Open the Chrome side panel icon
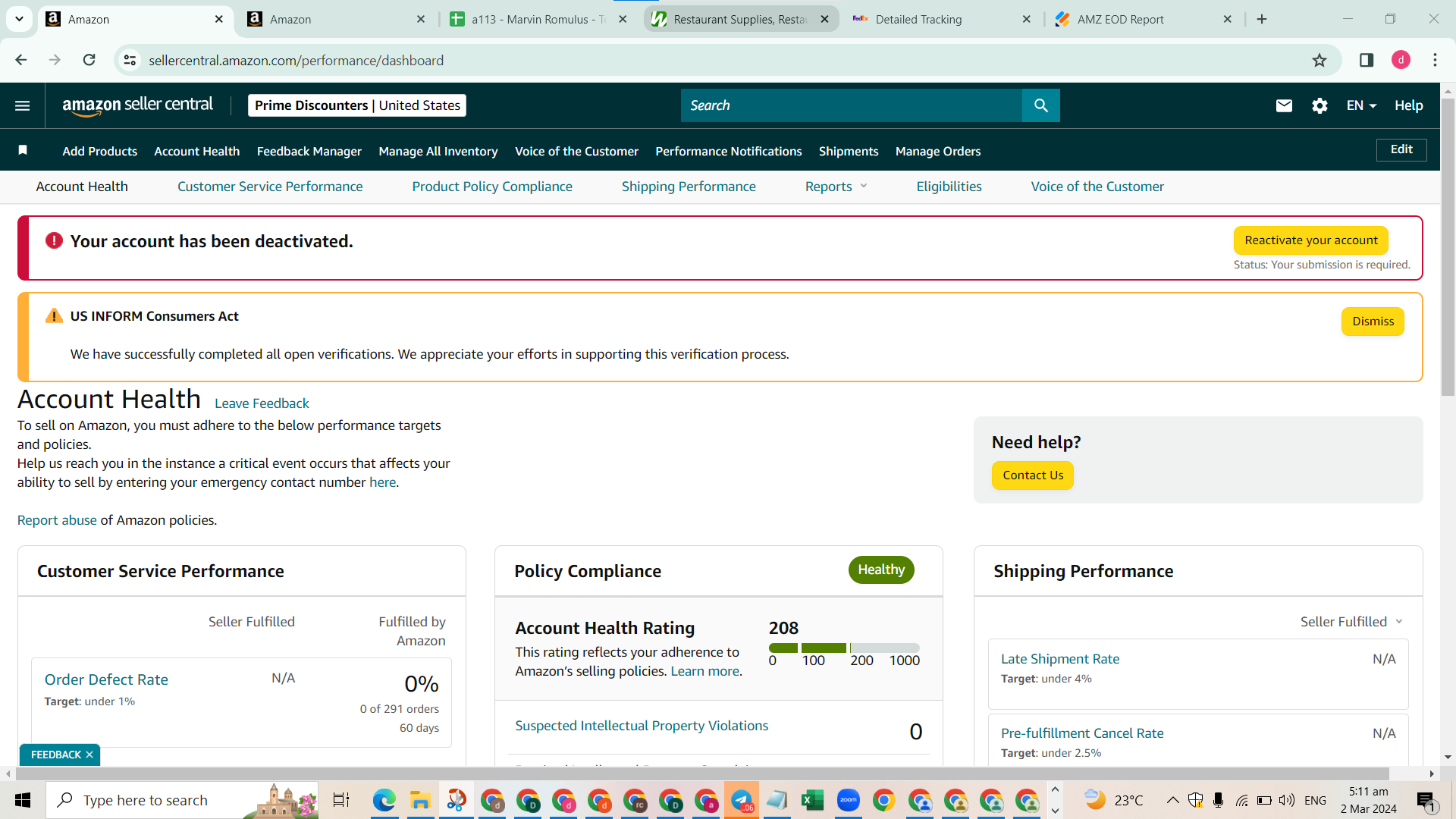1456x819 pixels. point(1367,60)
